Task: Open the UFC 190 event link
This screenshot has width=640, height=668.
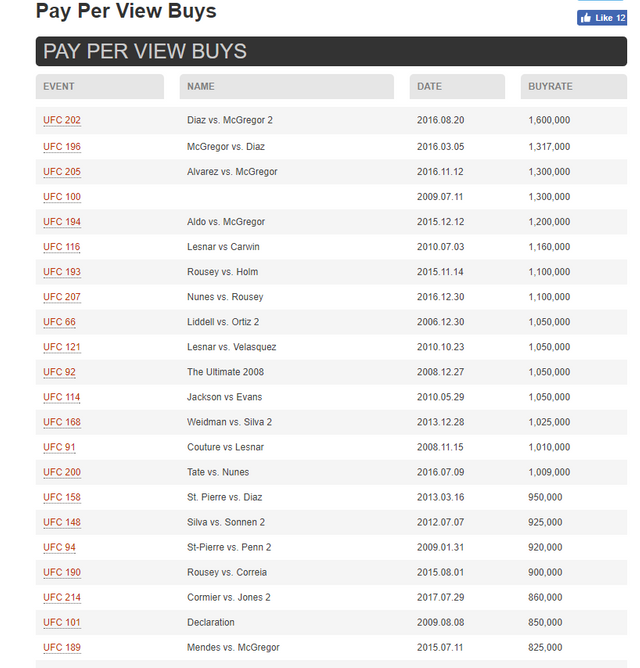Action: tap(62, 573)
